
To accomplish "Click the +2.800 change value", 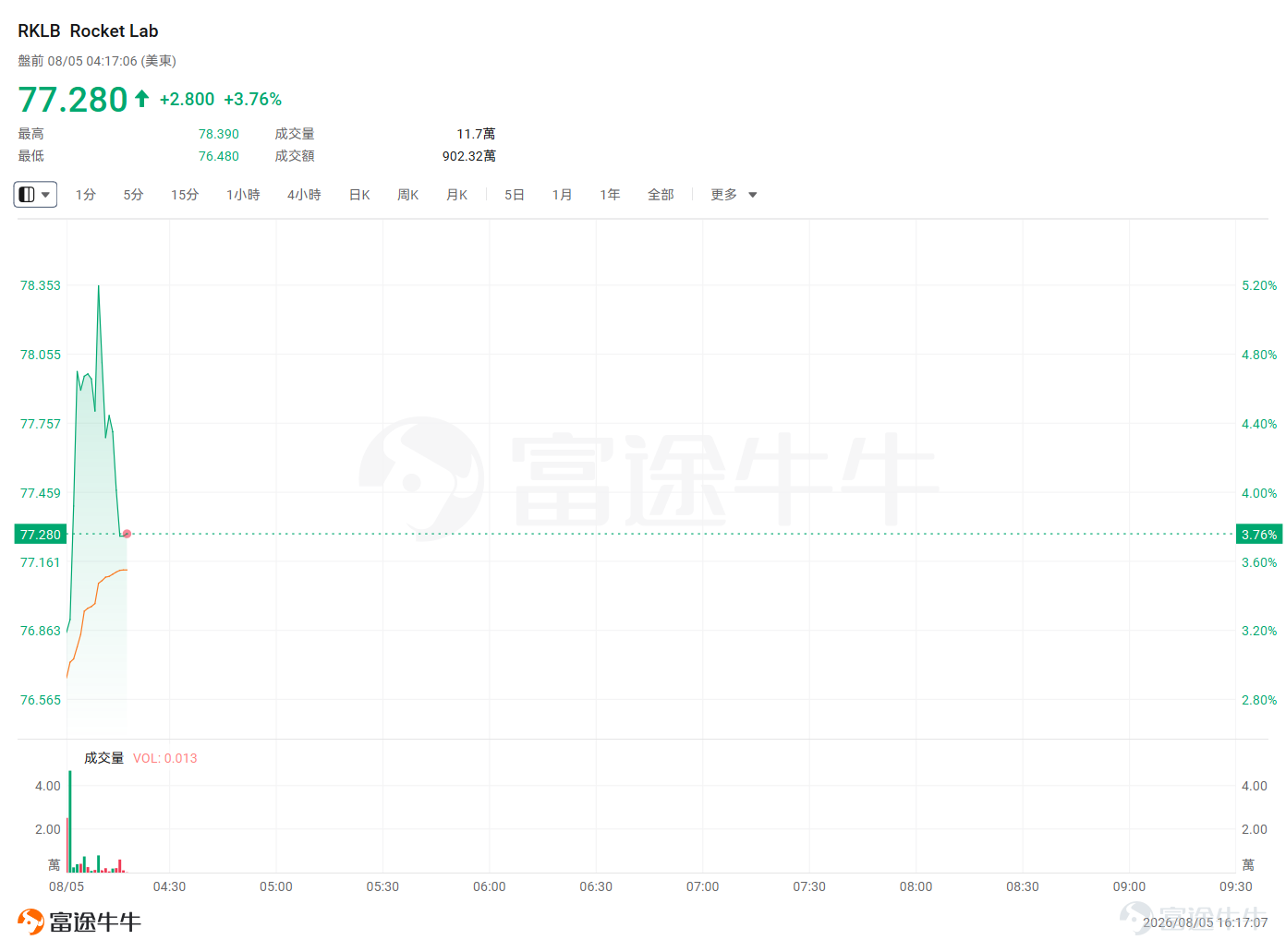I will coord(187,100).
